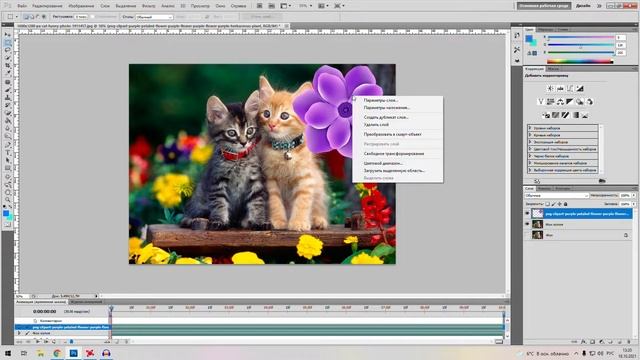Click the Levels adjustment icon

pos(560,88)
